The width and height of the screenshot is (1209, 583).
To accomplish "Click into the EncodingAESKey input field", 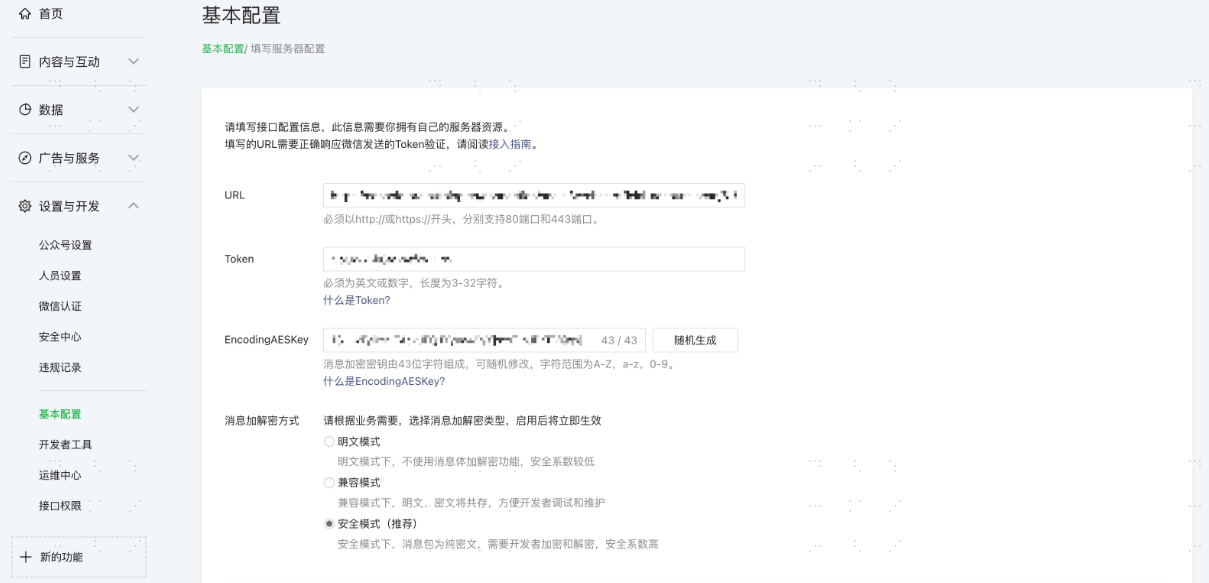I will coord(484,340).
